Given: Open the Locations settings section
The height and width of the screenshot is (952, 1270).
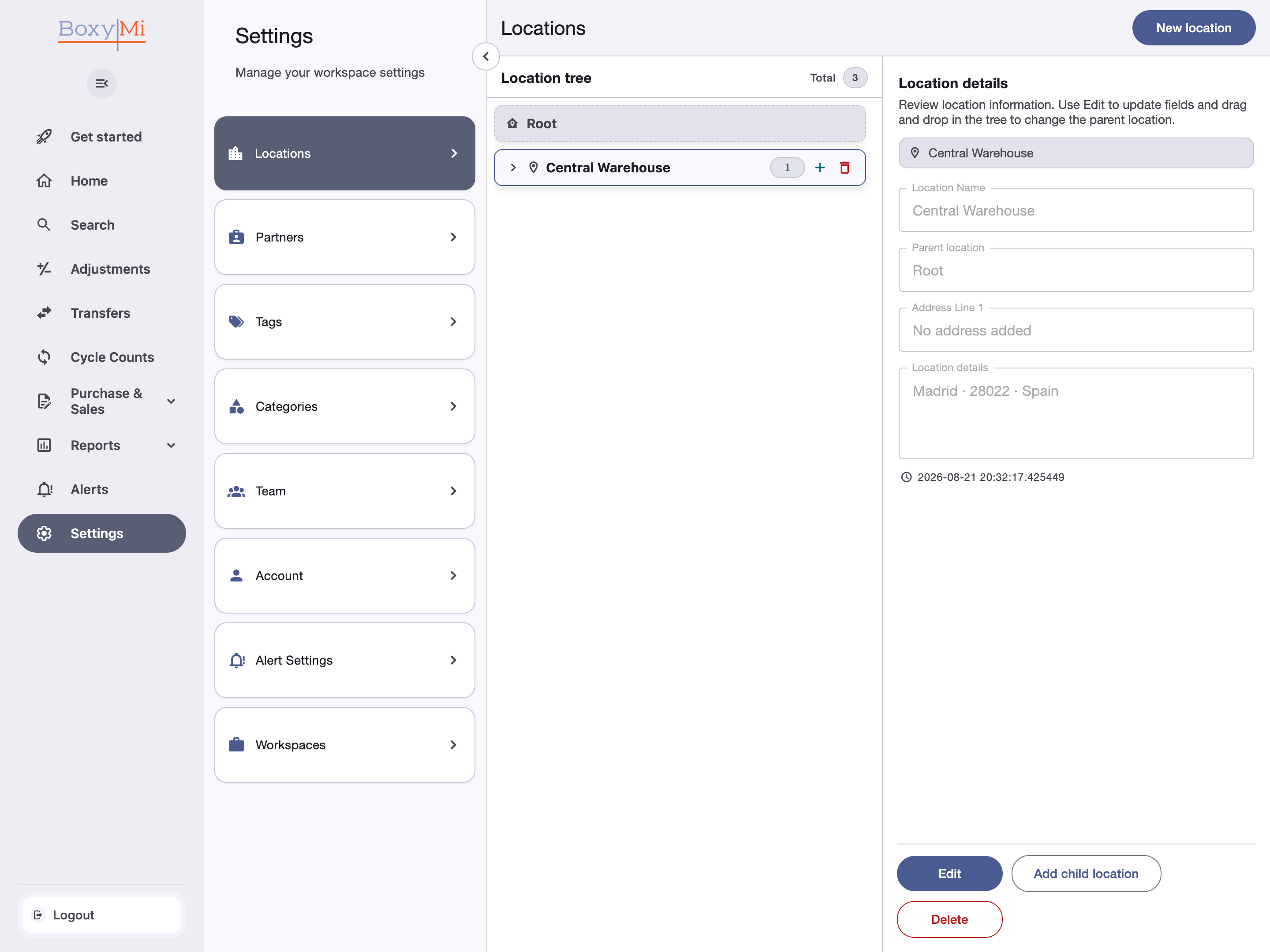Looking at the screenshot, I should click(x=344, y=153).
